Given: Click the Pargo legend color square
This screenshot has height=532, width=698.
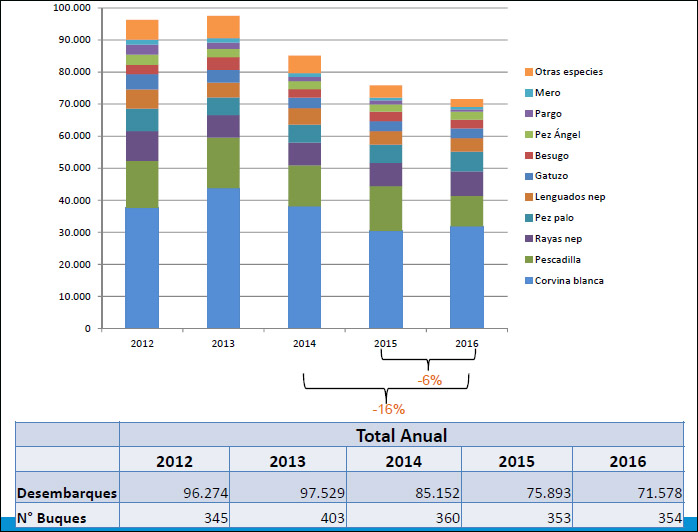Looking at the screenshot, I should pyautogui.click(x=527, y=114).
